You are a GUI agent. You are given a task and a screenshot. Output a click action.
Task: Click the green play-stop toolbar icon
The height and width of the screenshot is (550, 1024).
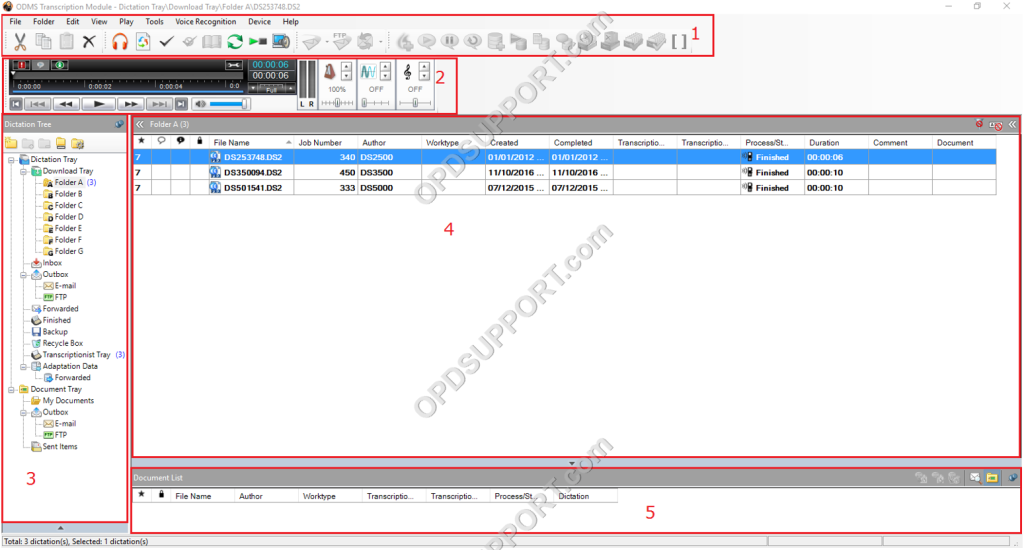258,42
